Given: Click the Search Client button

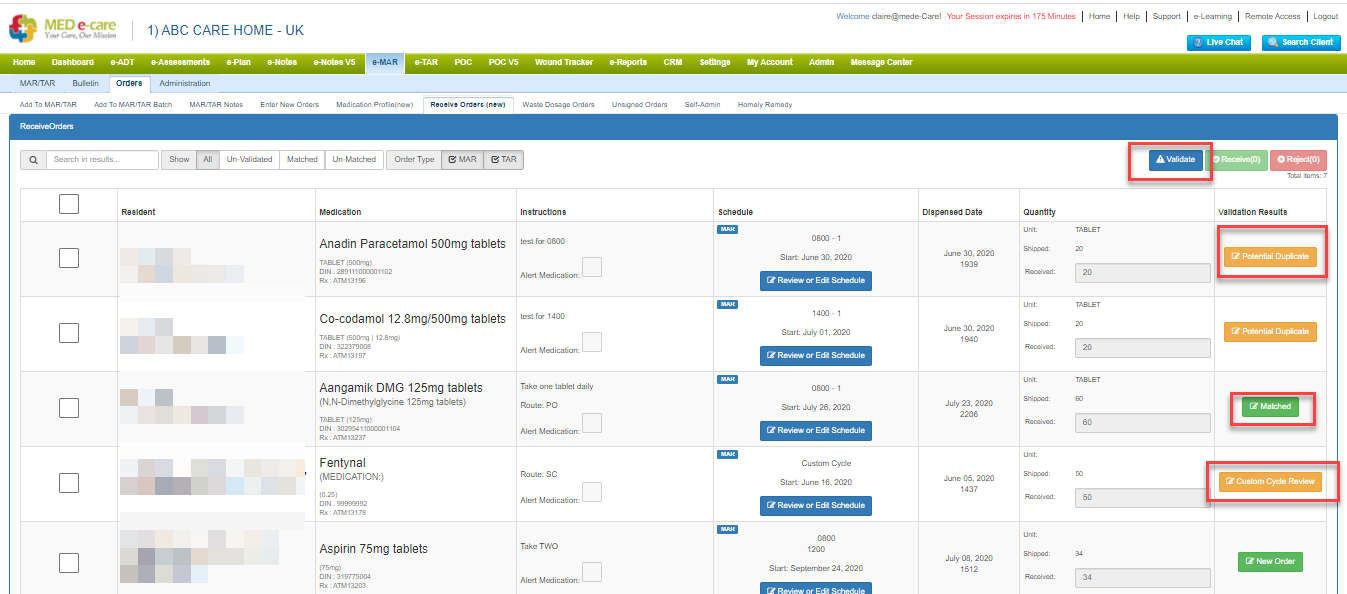Looking at the screenshot, I should [x=1301, y=42].
